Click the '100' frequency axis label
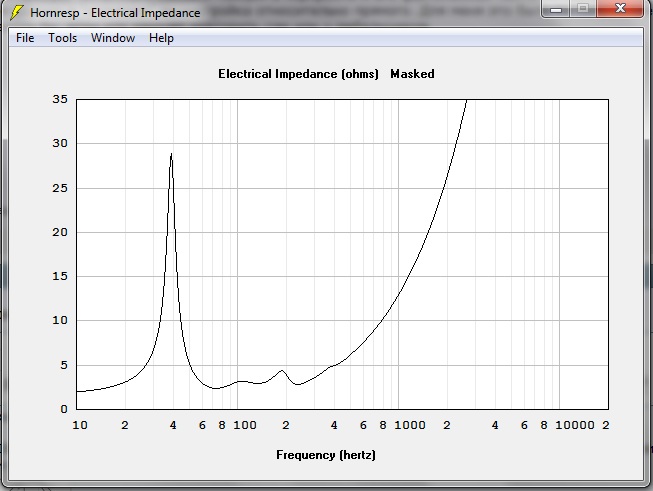Image resolution: width=653 pixels, height=491 pixels. (x=245, y=425)
